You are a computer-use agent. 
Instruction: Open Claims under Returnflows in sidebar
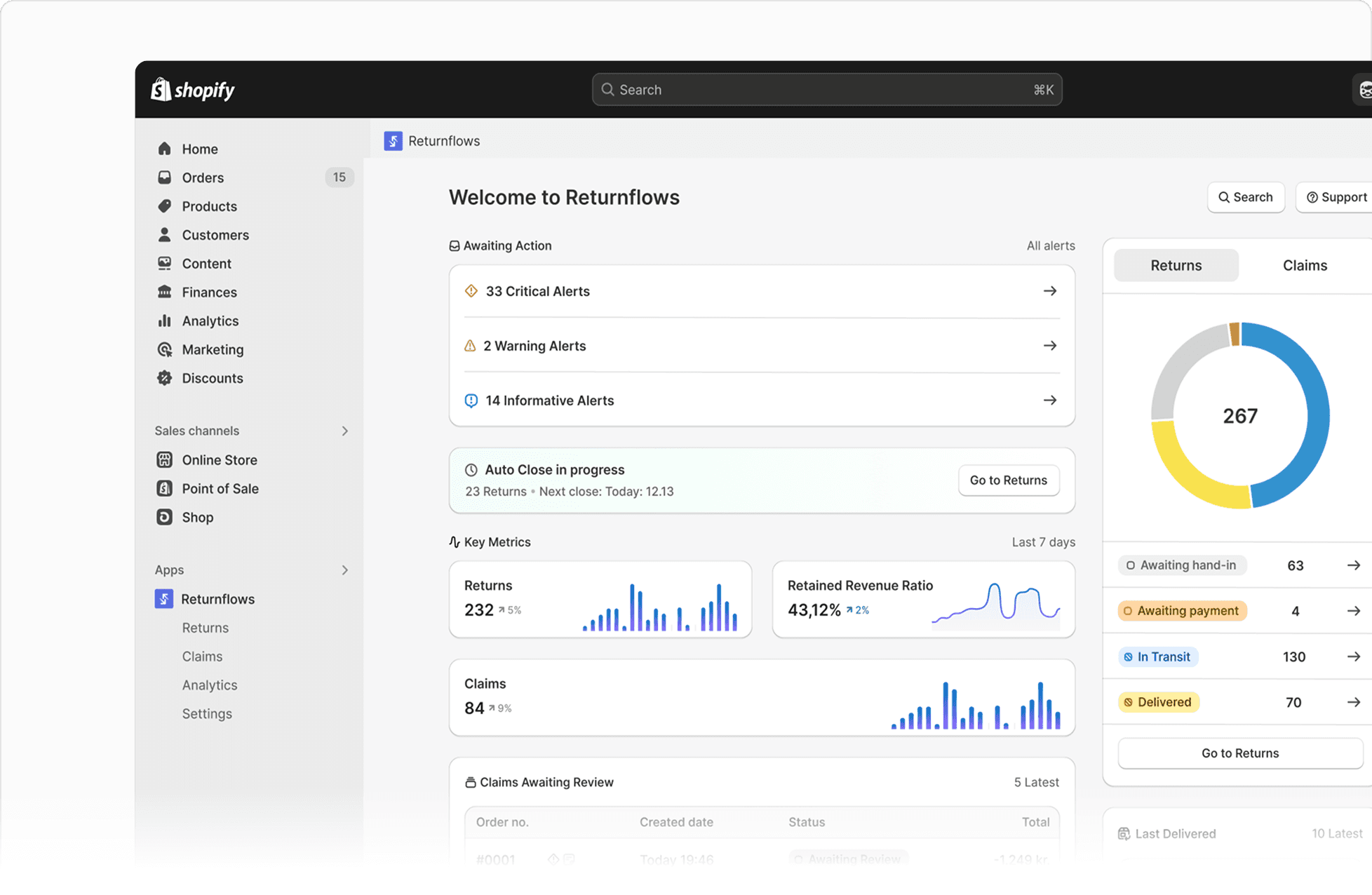202,657
